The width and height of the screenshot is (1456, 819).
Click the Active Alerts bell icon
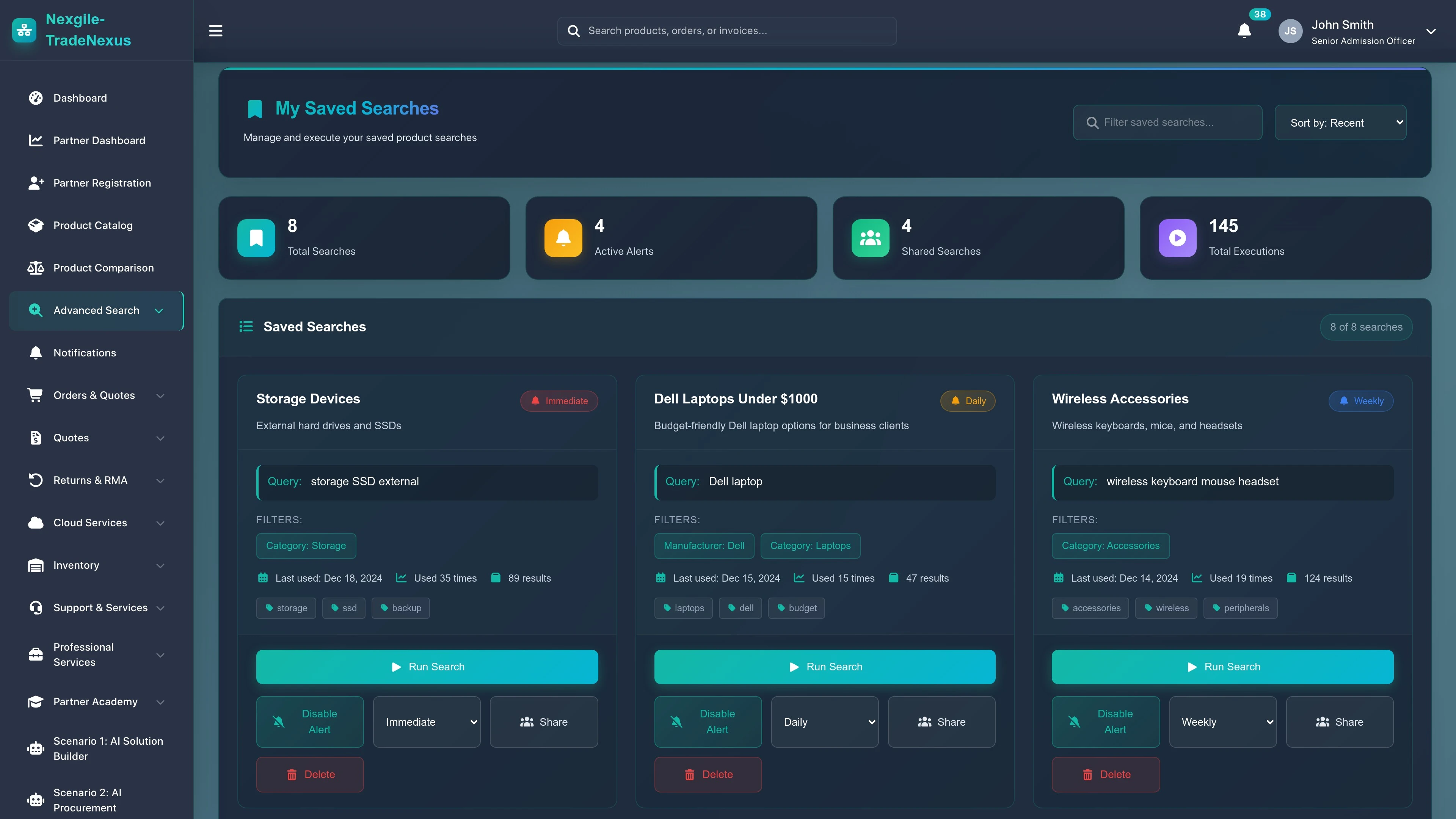pyautogui.click(x=563, y=237)
